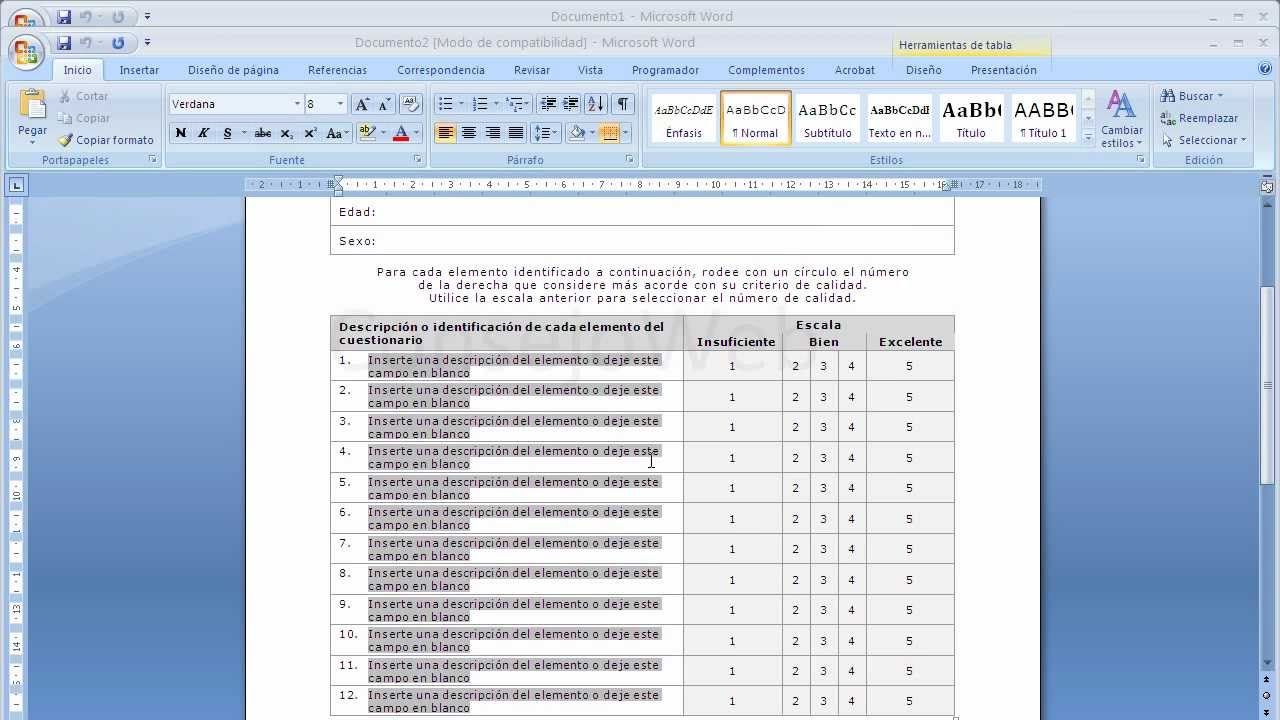The height and width of the screenshot is (720, 1280).
Task: Open the font size dropdown showing 8
Action: (340, 104)
